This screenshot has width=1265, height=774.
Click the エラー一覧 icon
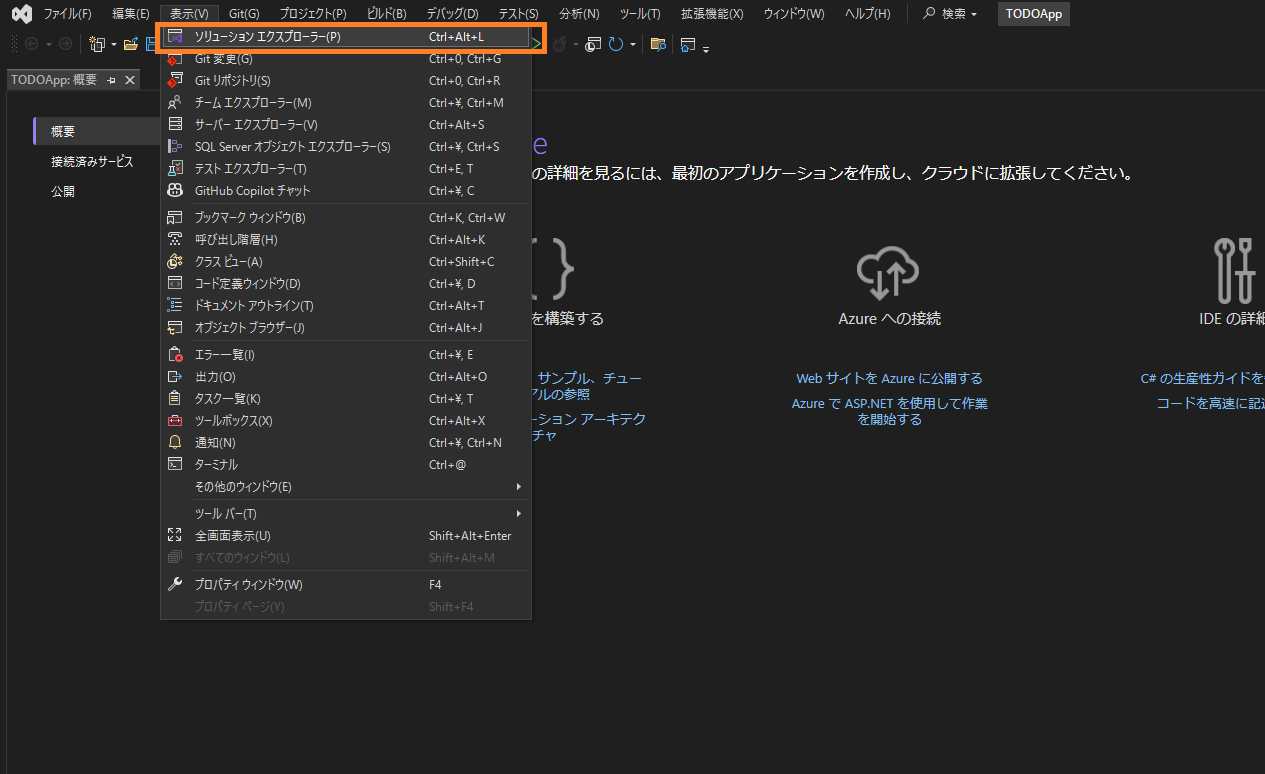(174, 355)
